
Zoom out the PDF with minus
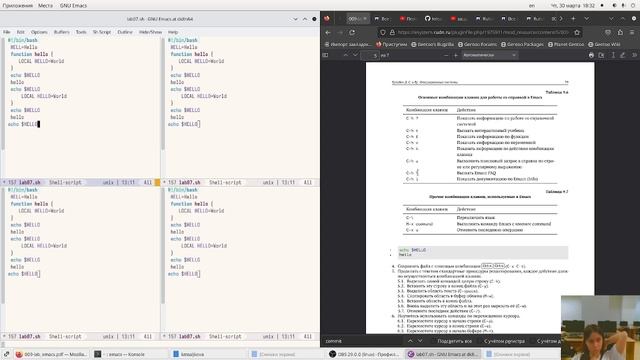pyautogui.click(x=446, y=55)
